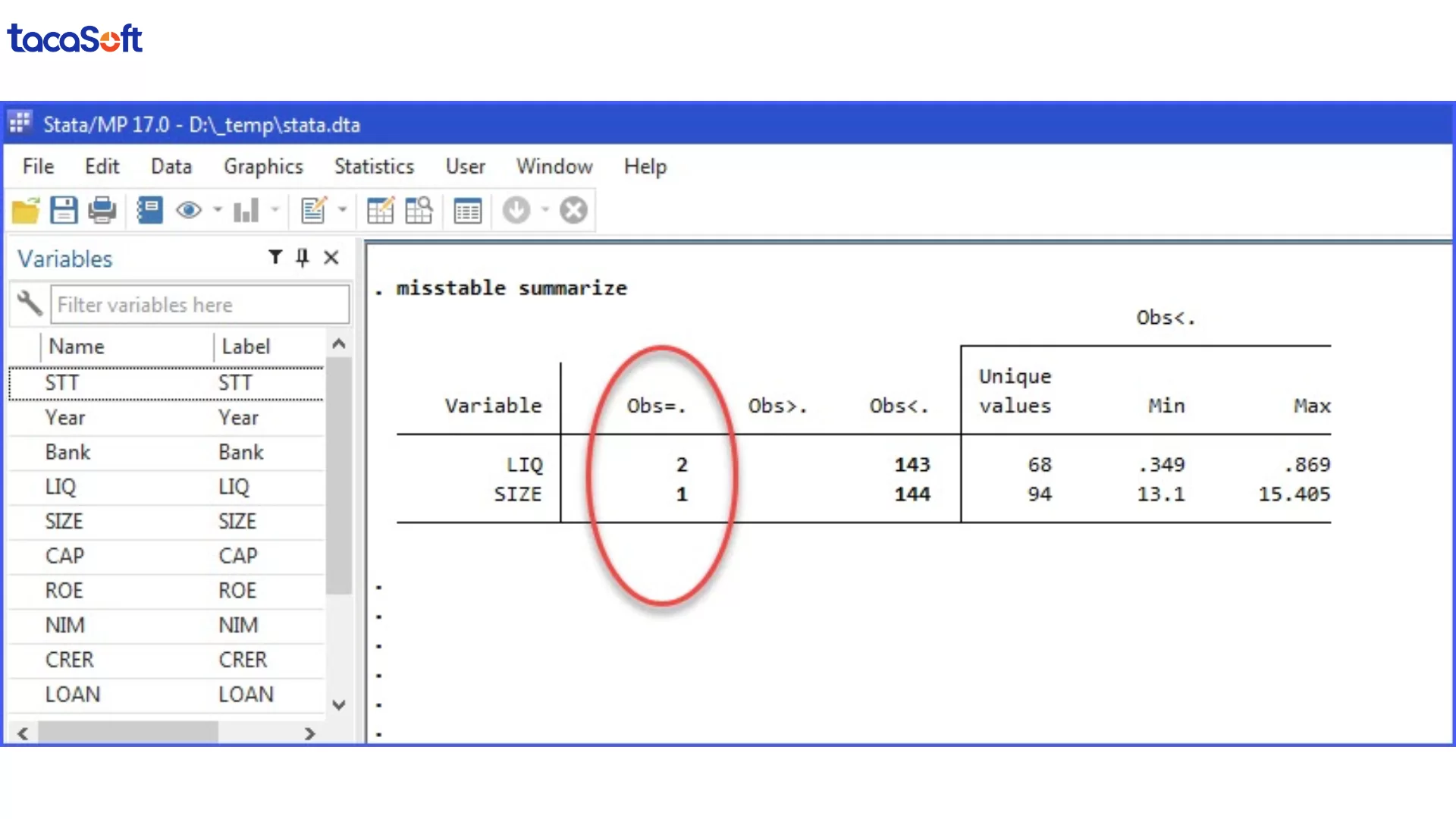Open the Graph bar chart icon
The height and width of the screenshot is (819, 1456).
point(246,210)
